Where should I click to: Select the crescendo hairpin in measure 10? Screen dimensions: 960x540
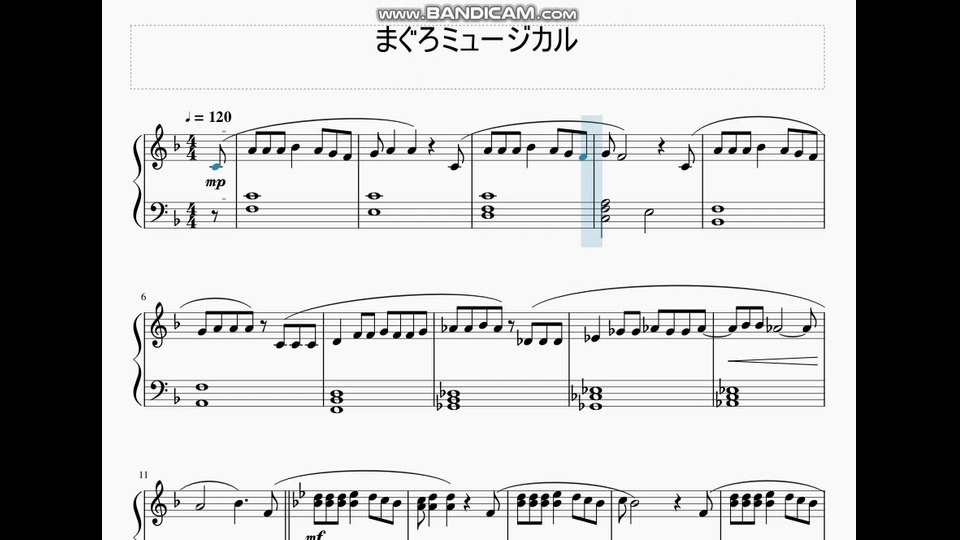[773, 361]
